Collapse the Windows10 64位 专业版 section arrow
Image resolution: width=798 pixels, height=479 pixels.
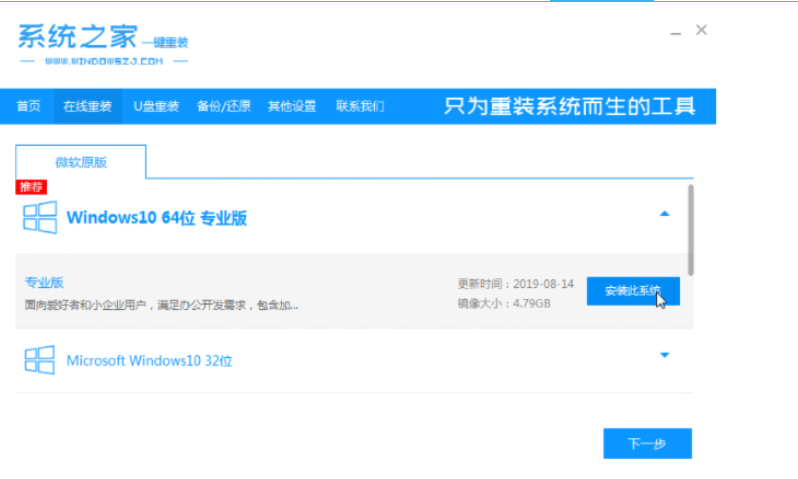click(665, 214)
